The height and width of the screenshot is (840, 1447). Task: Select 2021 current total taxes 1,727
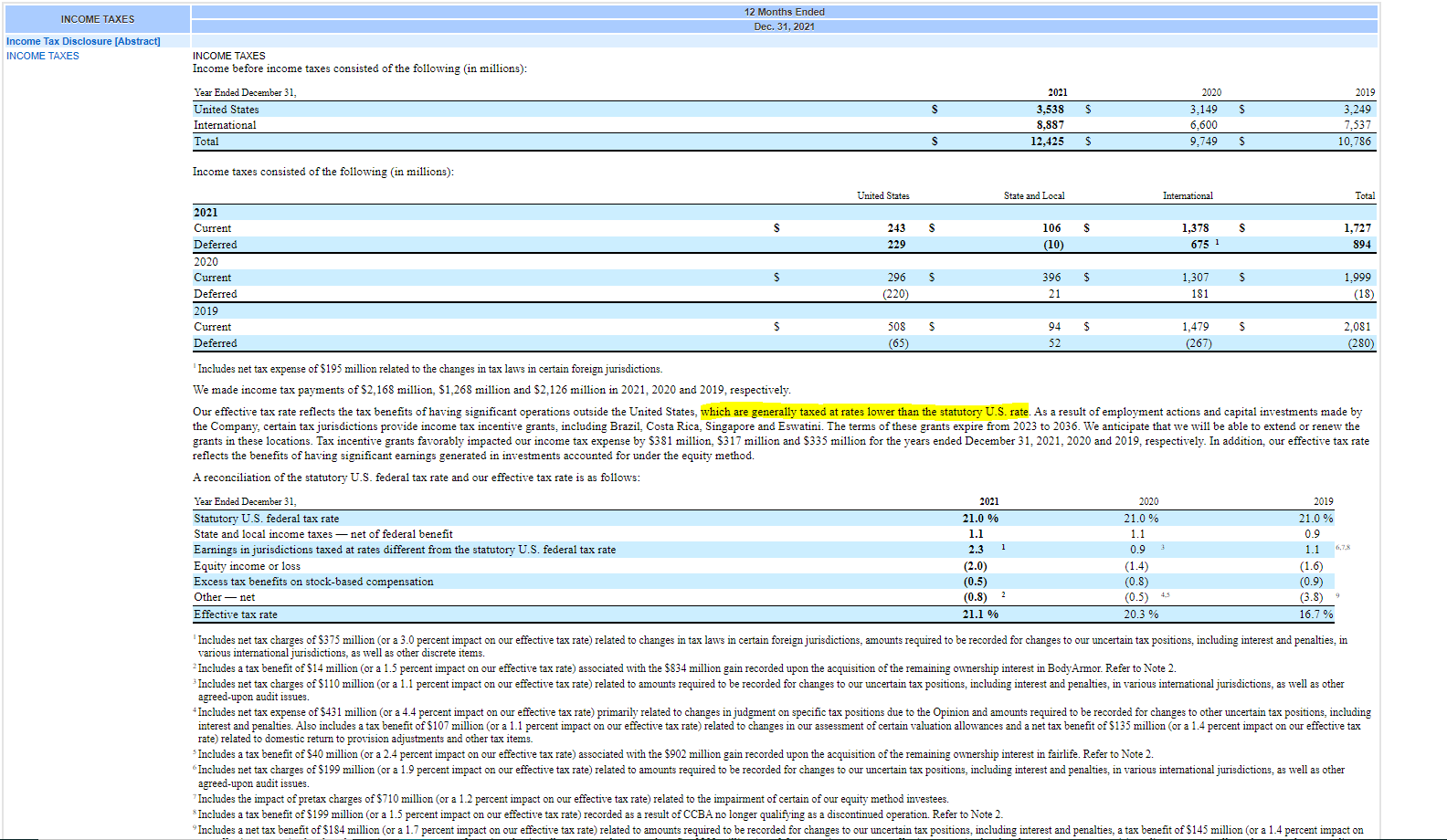tap(1357, 228)
